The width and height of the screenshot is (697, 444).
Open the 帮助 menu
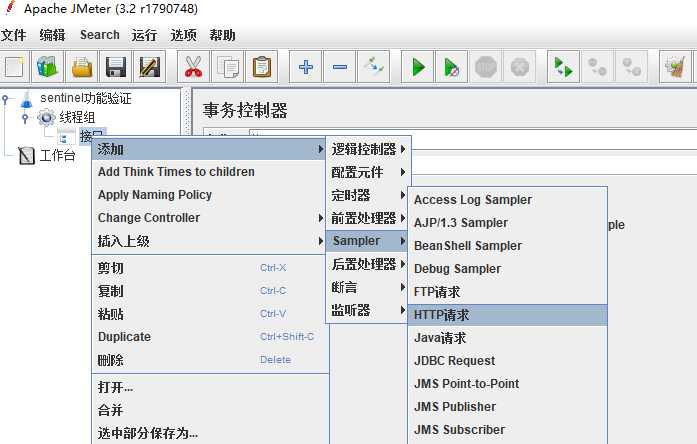[x=222, y=35]
